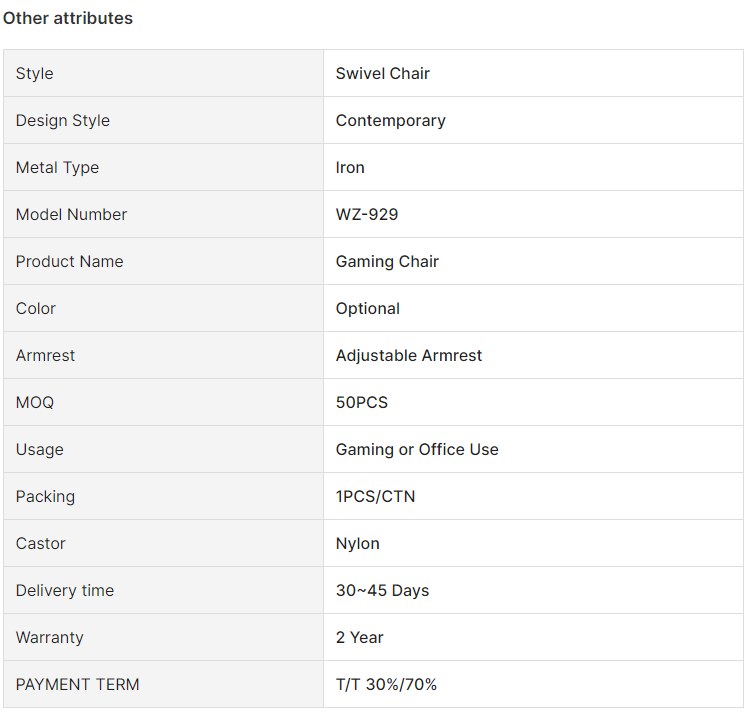This screenshot has width=749, height=715.
Task: Click the Nylon castor value
Action: (357, 544)
